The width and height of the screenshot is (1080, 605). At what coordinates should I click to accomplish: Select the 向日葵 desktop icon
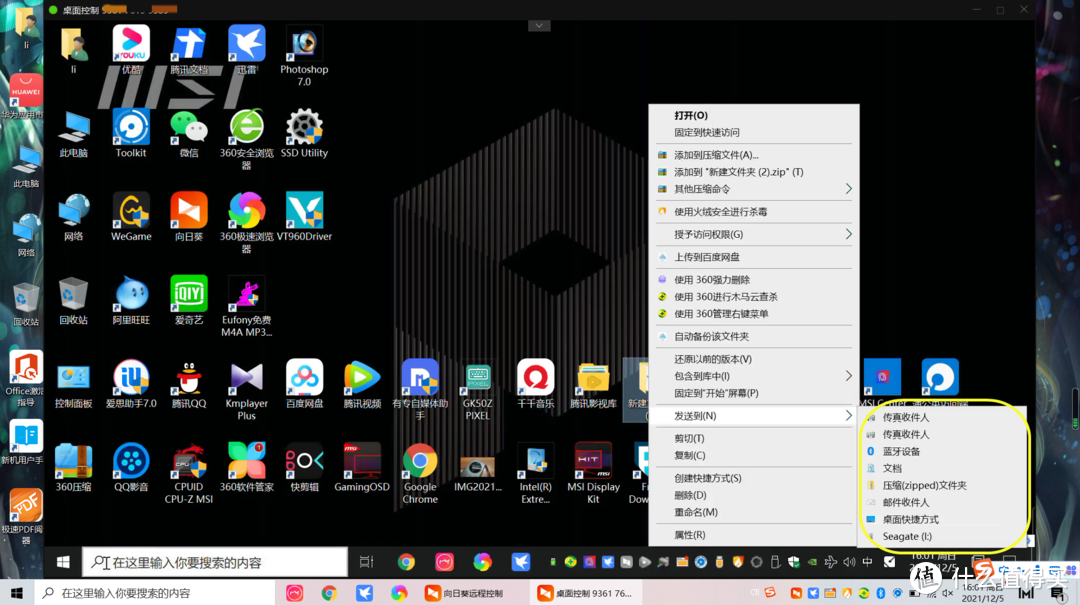coord(189,216)
